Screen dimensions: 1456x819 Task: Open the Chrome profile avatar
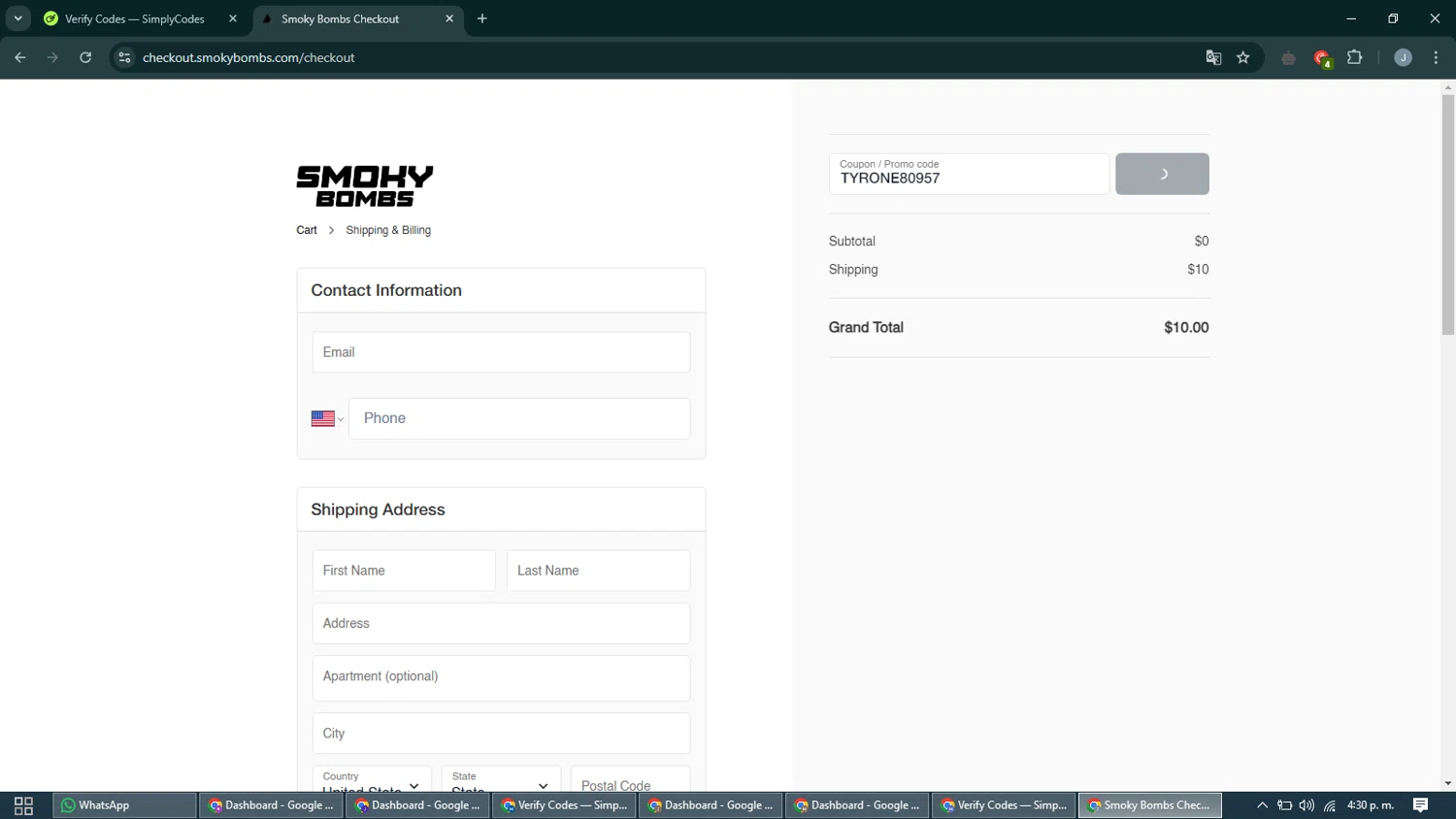coord(1403,57)
